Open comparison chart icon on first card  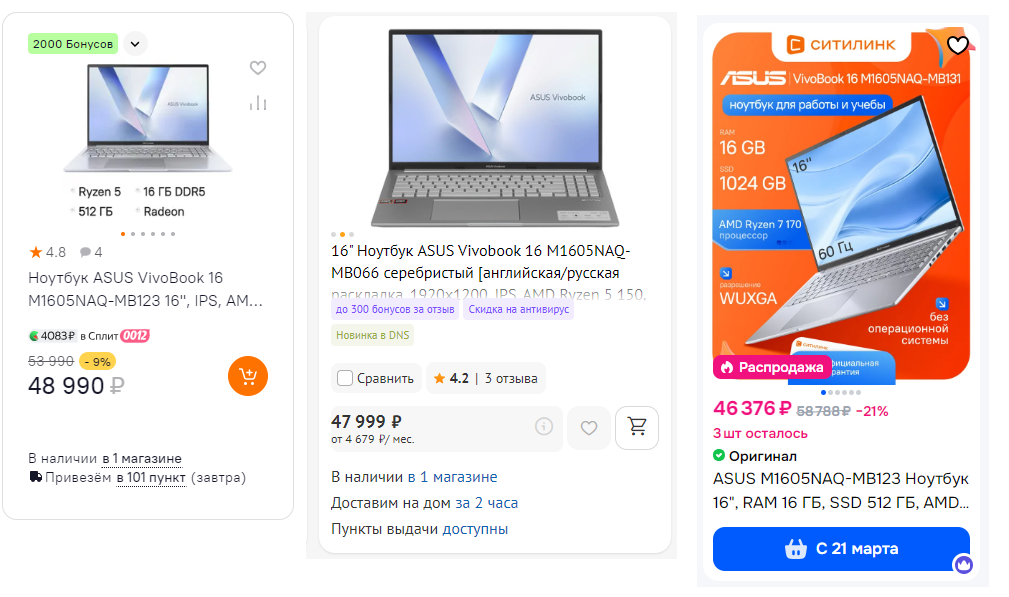coord(258,103)
